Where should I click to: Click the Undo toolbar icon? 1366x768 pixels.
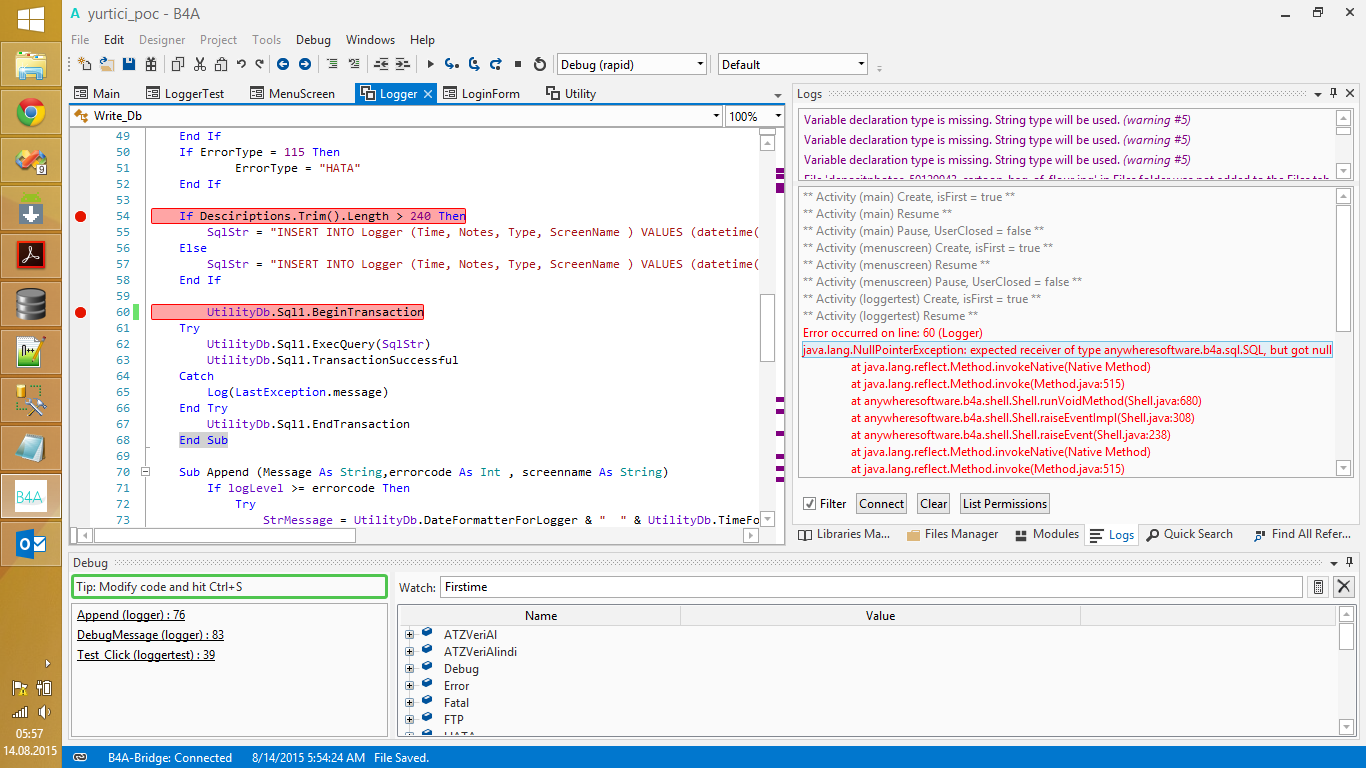pos(241,64)
